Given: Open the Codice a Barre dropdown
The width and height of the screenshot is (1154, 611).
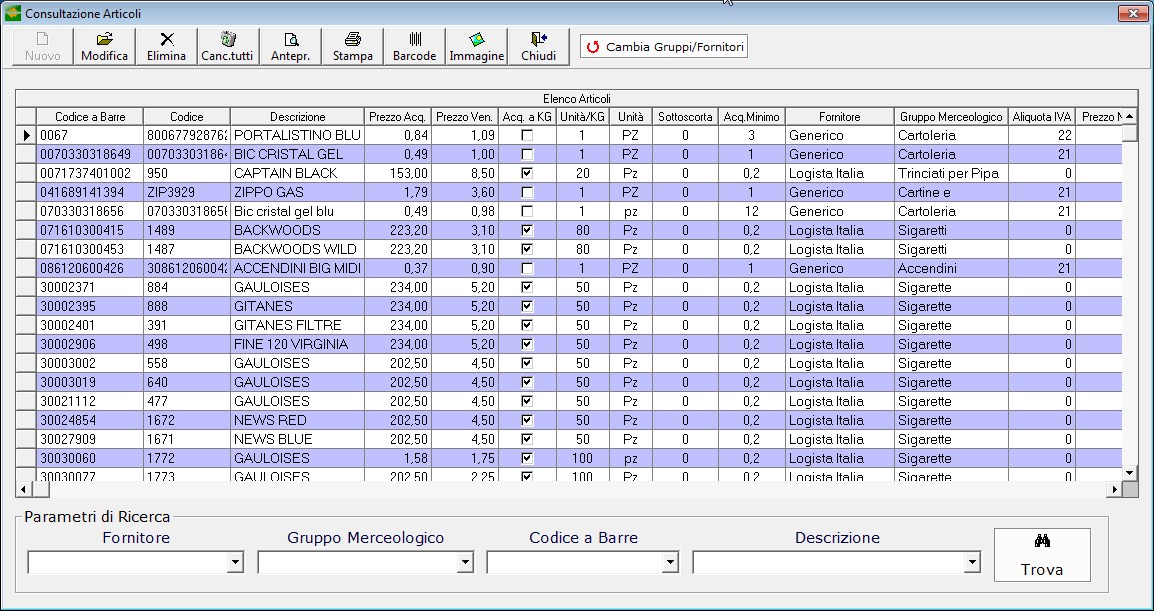Looking at the screenshot, I should point(670,563).
